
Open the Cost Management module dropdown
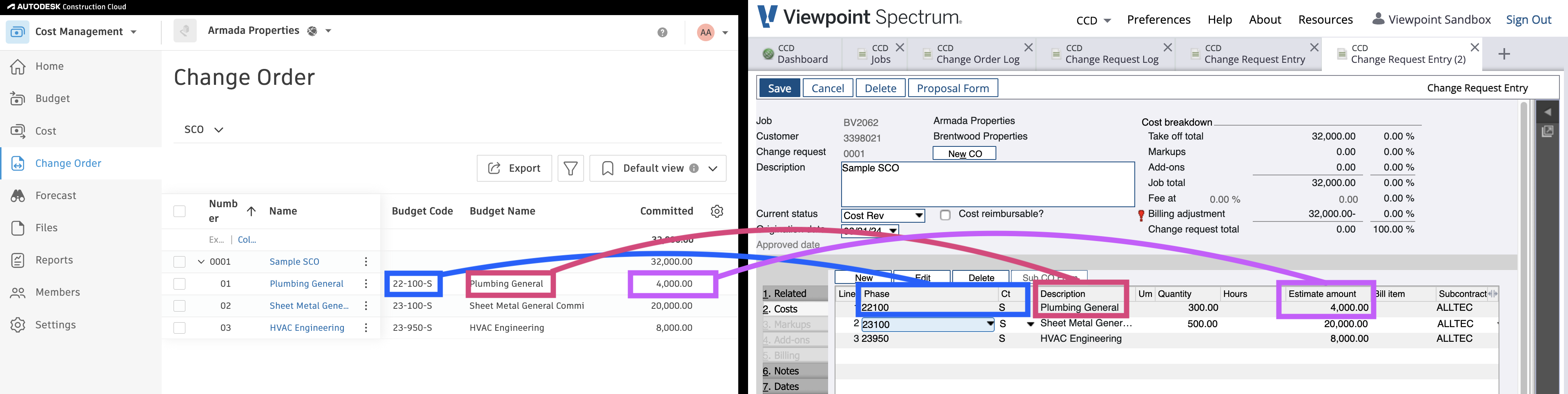coord(133,32)
